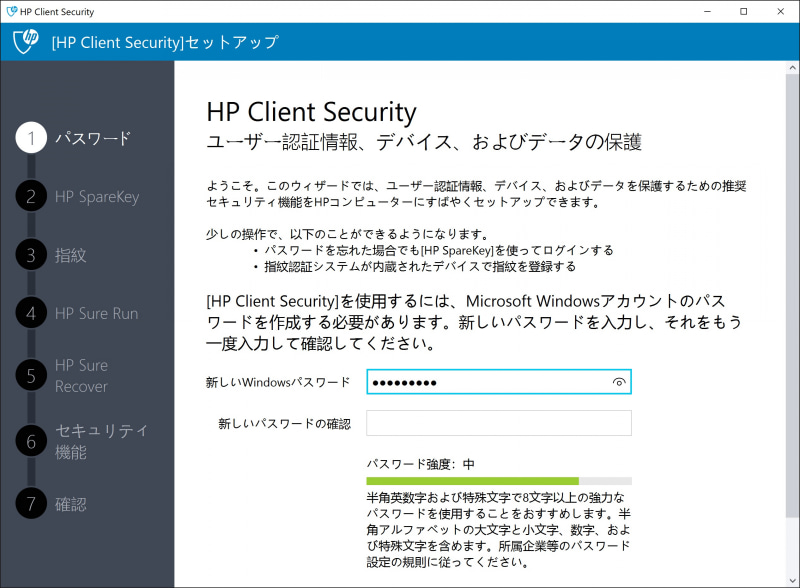Click the step 3 指紋 circle icon
Screen dimensions: 800x588
(30, 256)
